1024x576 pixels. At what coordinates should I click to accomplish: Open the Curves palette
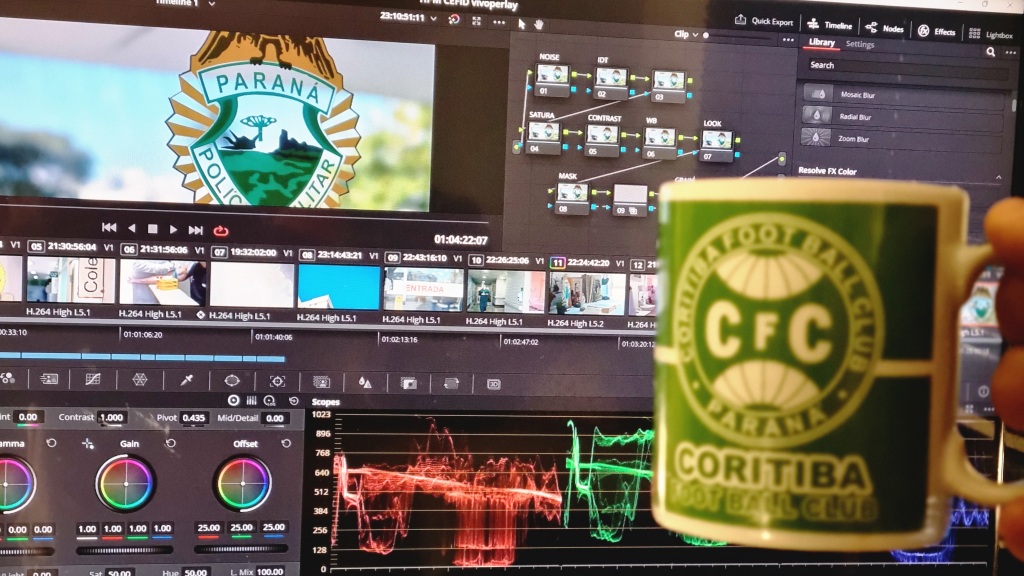(x=93, y=380)
